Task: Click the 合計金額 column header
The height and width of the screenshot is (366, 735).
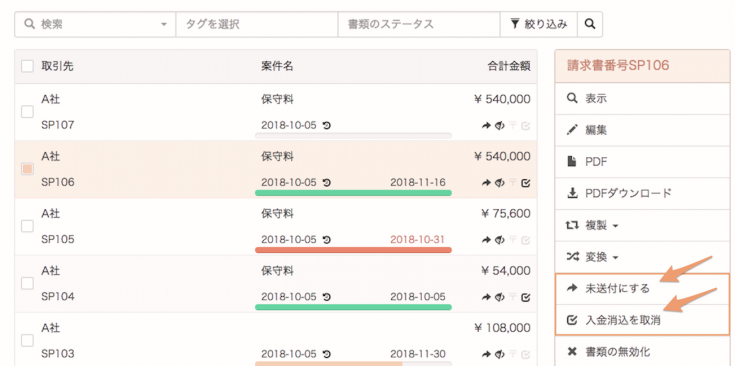Action: [509, 66]
